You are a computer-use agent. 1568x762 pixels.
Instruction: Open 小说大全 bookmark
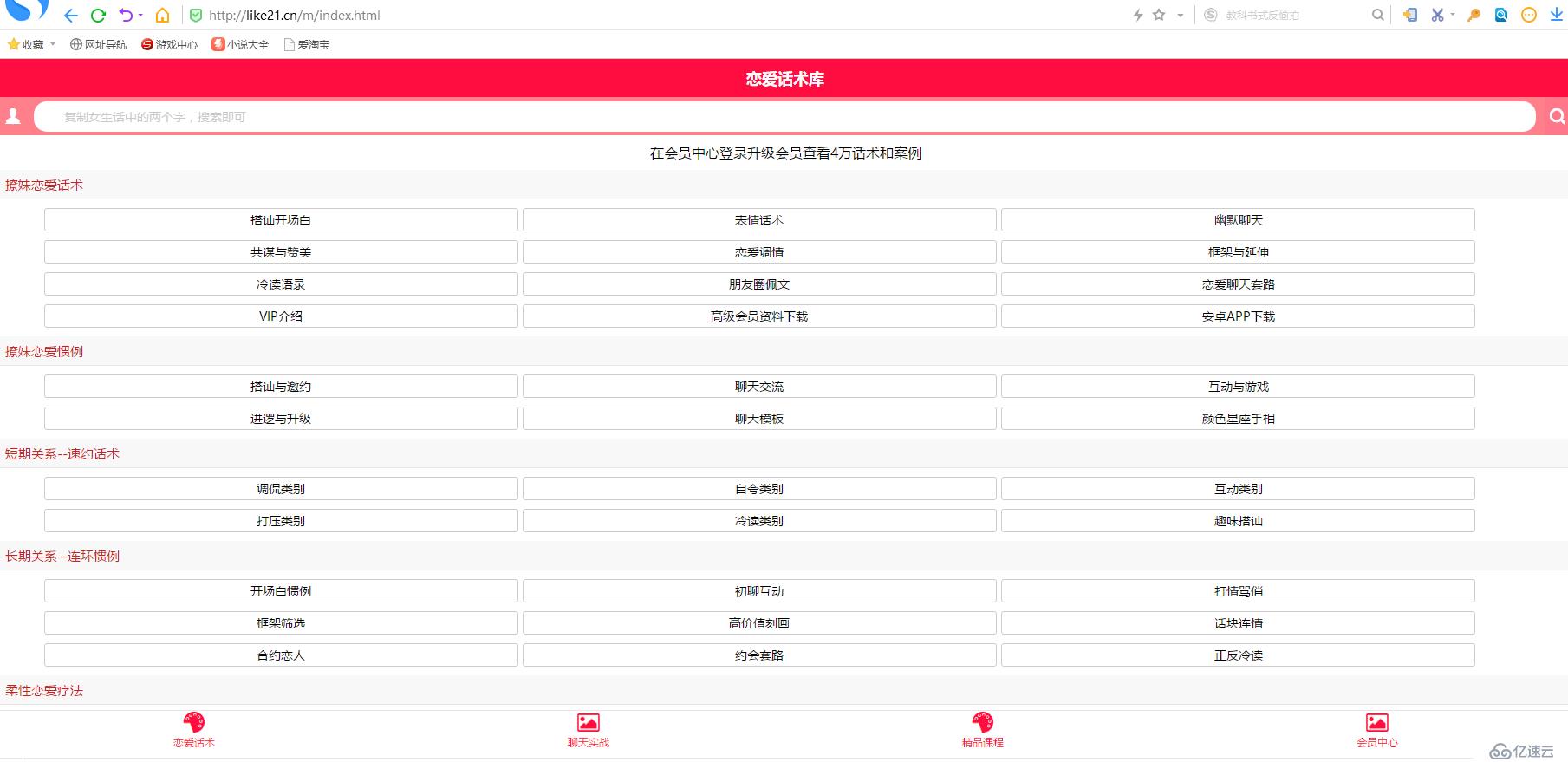240,44
